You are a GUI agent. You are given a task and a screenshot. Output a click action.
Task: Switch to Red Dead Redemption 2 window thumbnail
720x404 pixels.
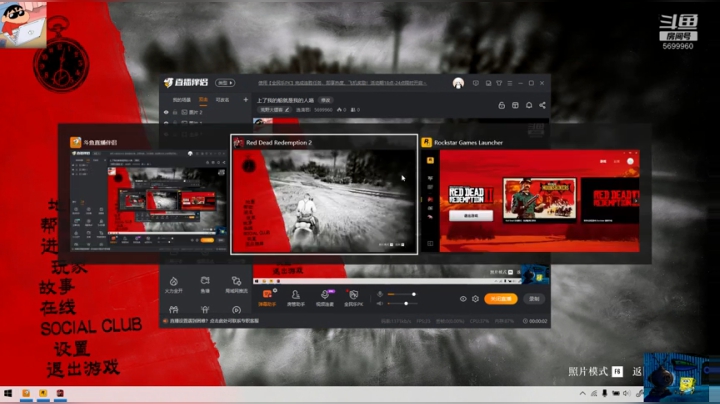(324, 194)
